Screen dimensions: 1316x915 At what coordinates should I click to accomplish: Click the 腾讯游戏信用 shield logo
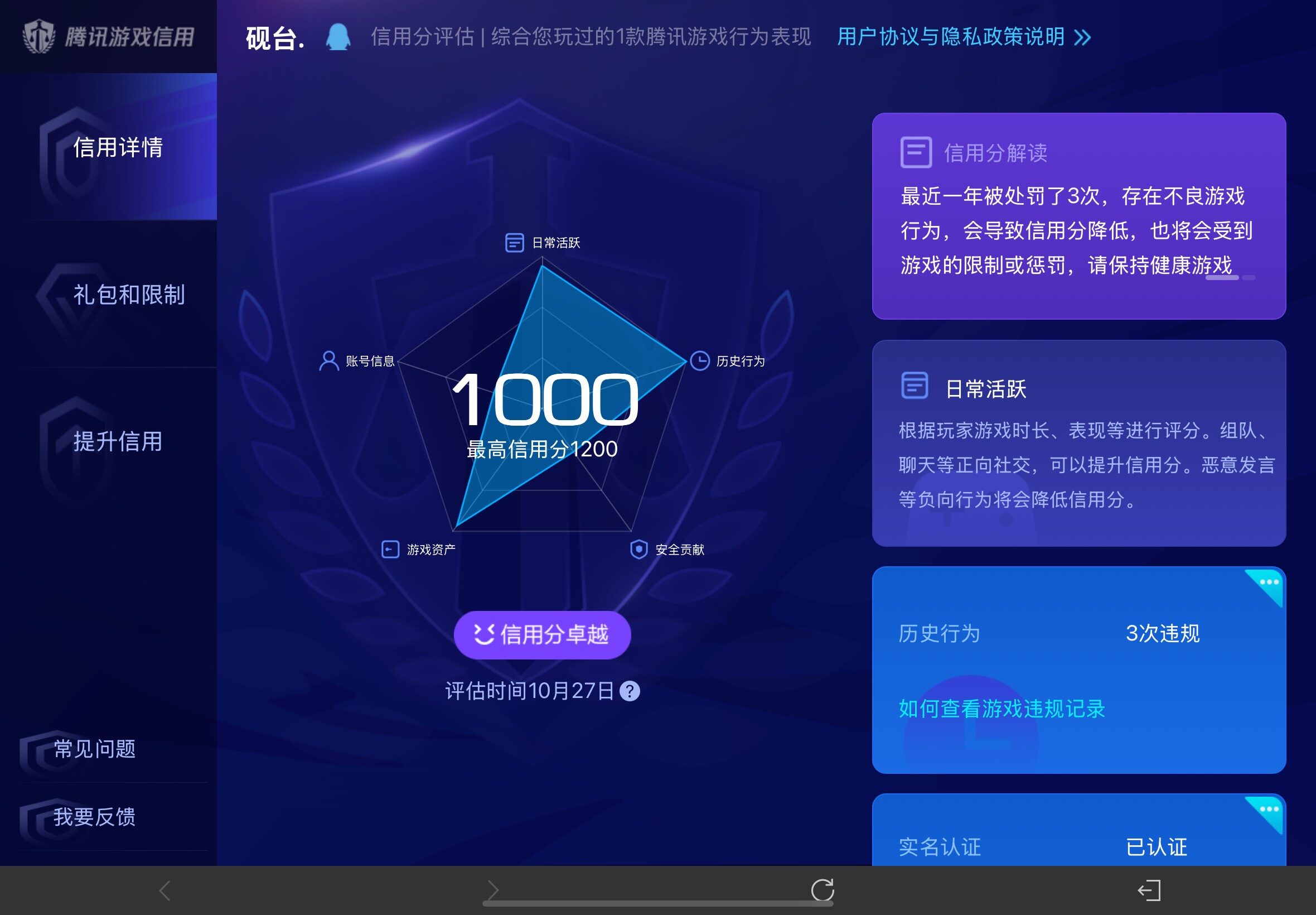(x=38, y=37)
